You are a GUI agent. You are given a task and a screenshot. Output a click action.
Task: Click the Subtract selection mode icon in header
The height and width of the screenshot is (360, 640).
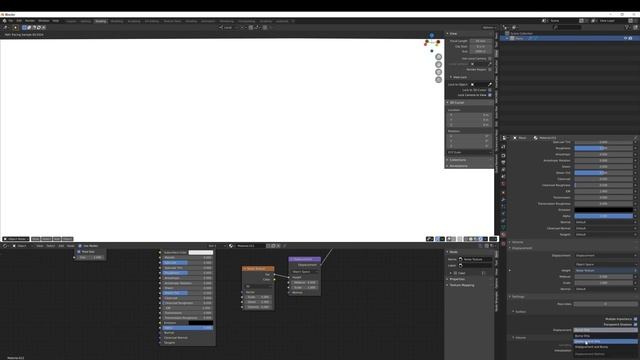point(34,27)
